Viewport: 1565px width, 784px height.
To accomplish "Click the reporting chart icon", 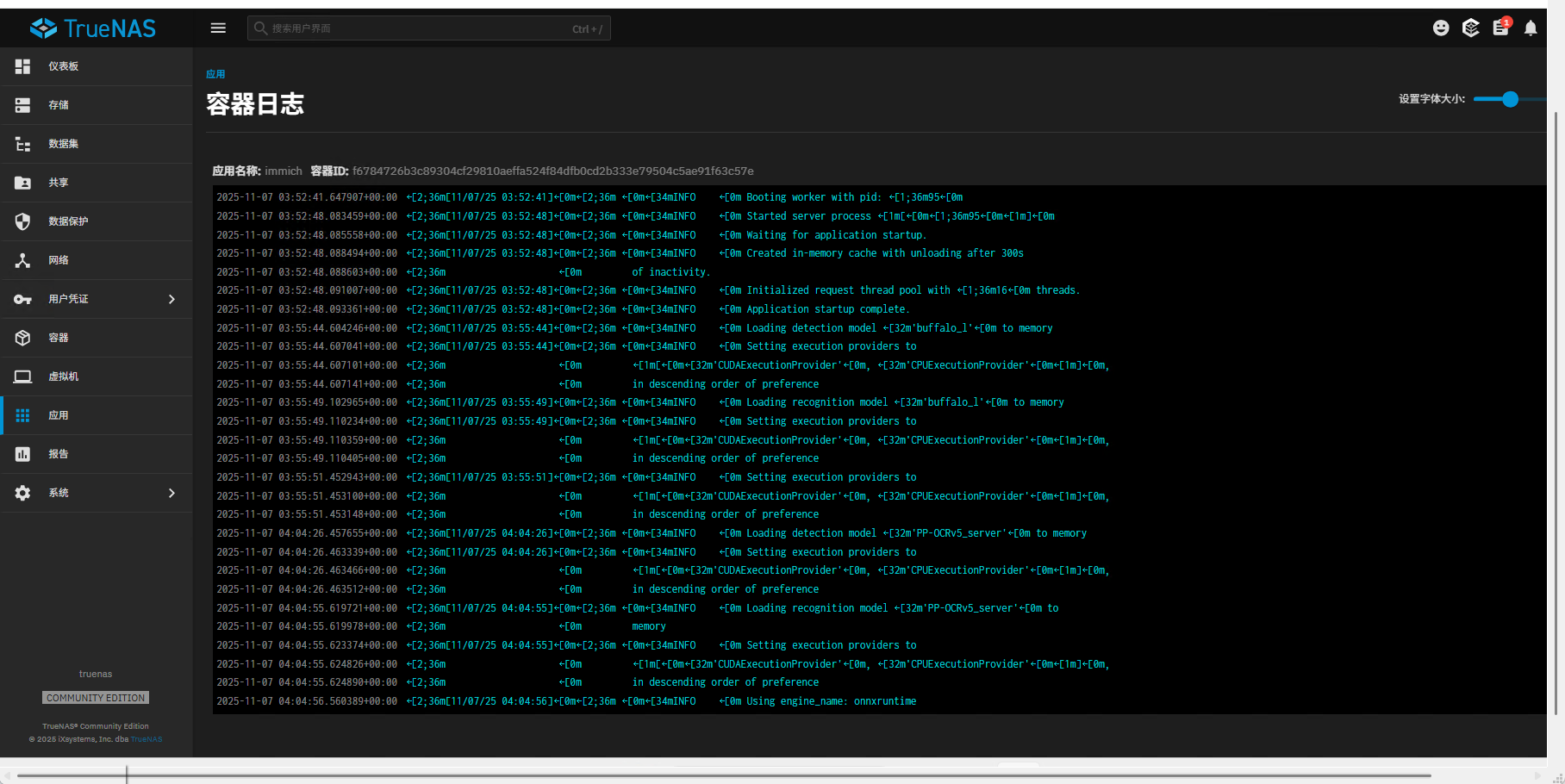I will coord(23,454).
